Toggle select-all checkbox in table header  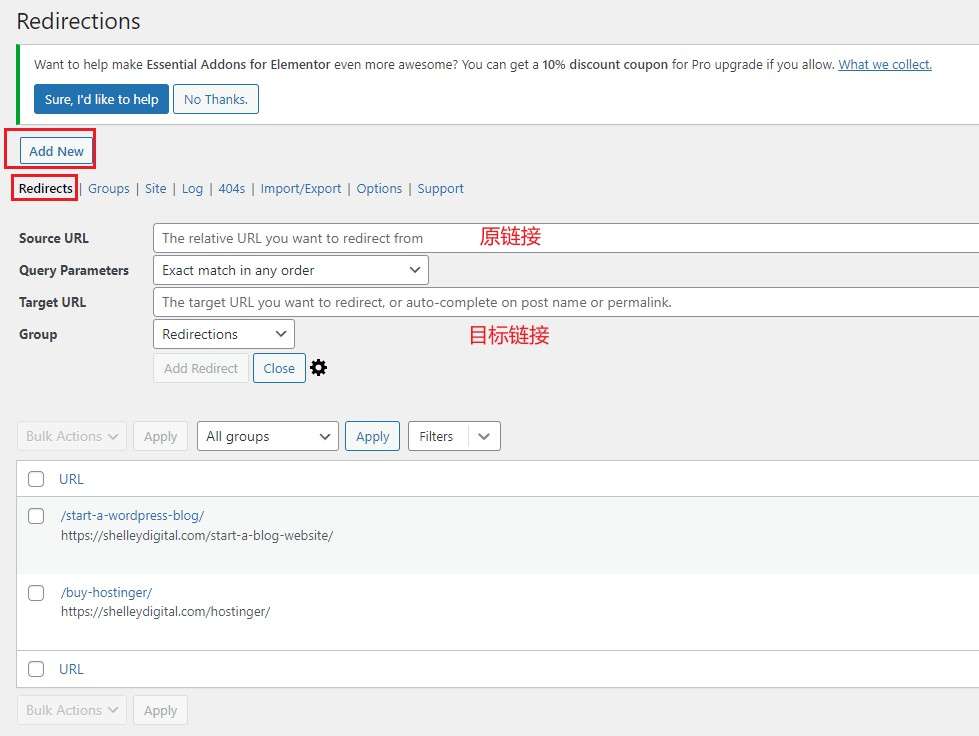coord(36,479)
